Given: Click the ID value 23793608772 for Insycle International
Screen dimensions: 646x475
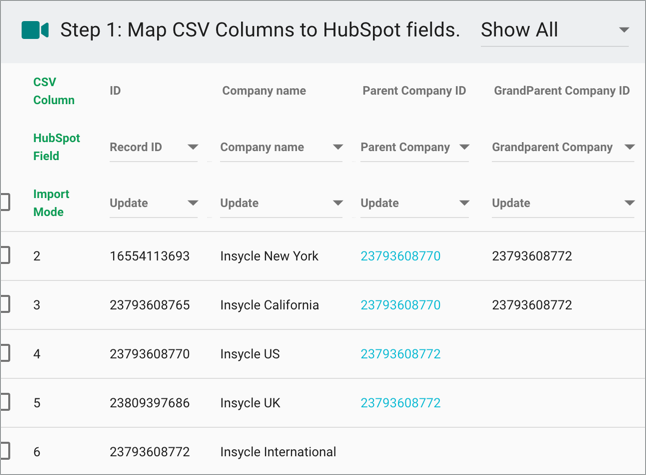Looking at the screenshot, I should [150, 452].
